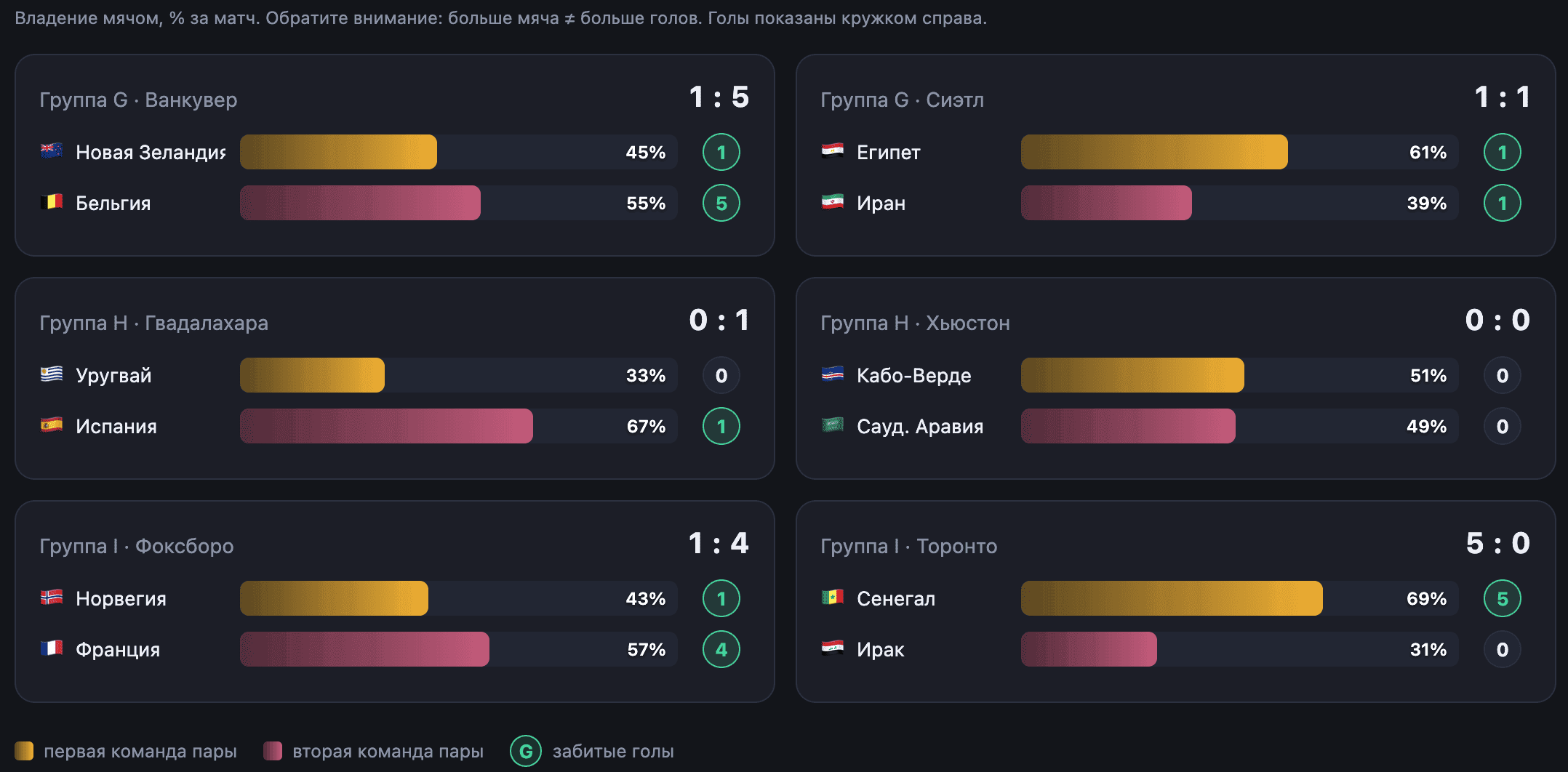Click the New Zealand flag icon

51,151
